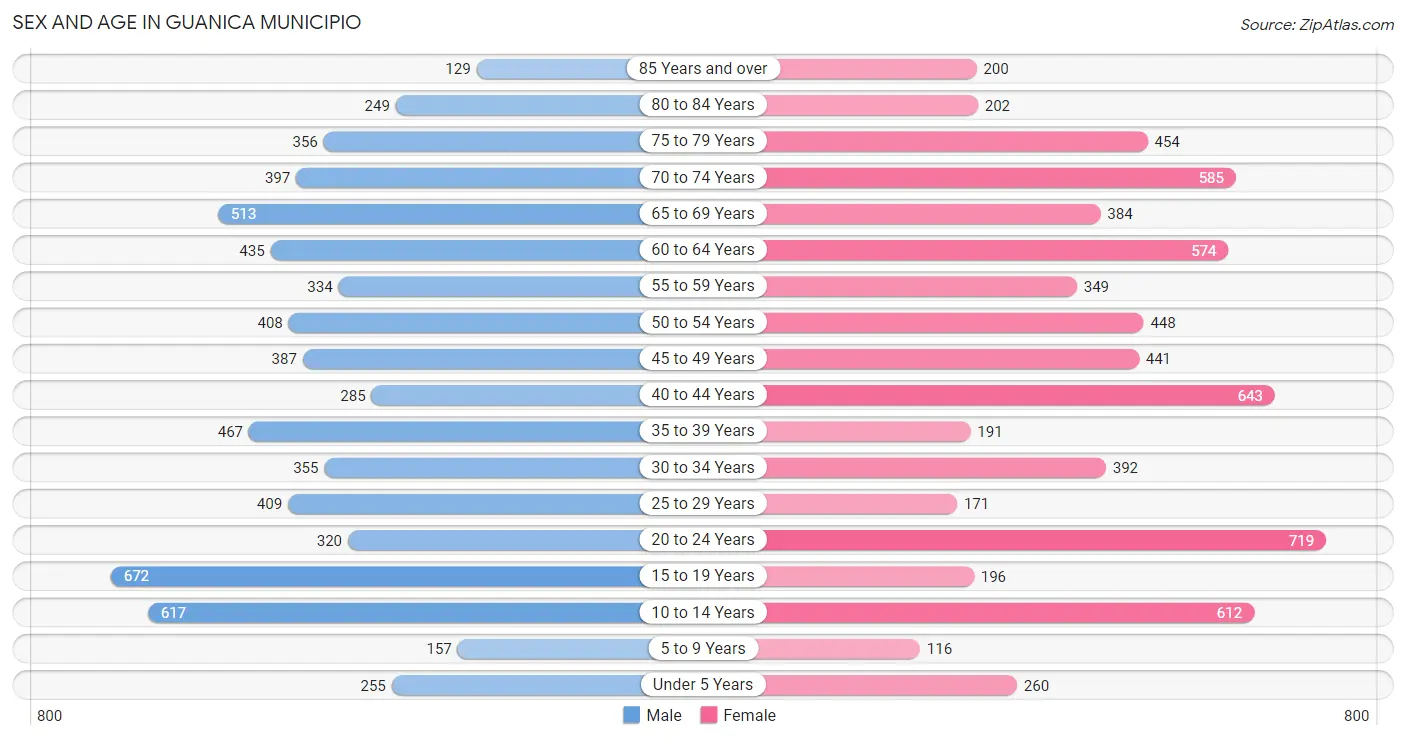Viewport: 1406px width, 740px height.
Task: Select the 85 Years and over label
Action: coord(703,68)
